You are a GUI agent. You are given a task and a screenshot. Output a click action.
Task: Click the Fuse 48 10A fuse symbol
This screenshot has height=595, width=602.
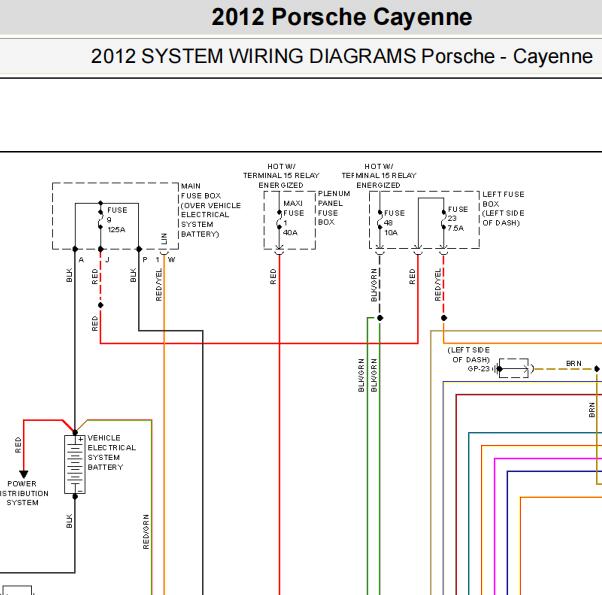[380, 220]
